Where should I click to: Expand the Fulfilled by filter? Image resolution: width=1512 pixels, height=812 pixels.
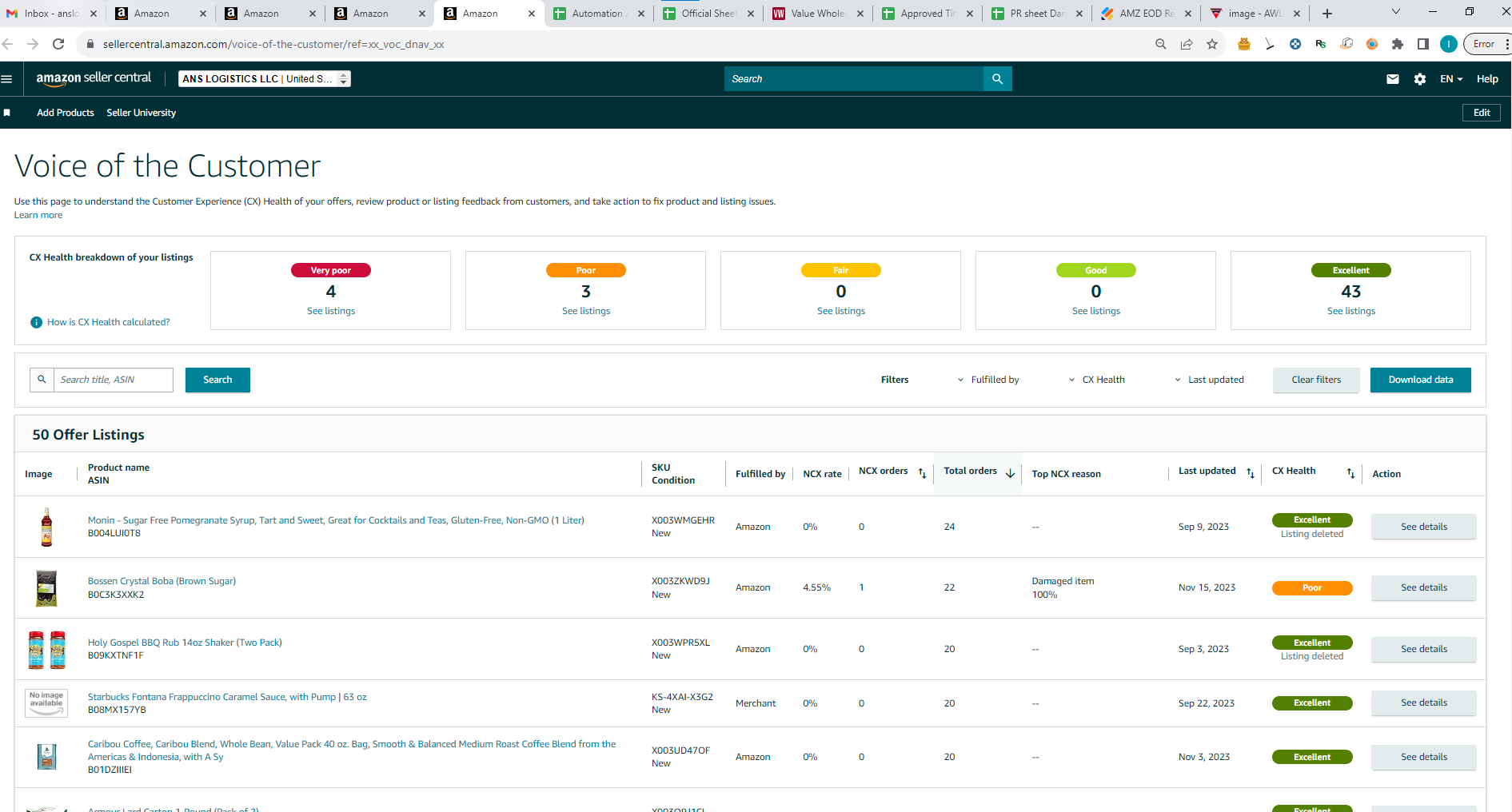[x=988, y=380]
